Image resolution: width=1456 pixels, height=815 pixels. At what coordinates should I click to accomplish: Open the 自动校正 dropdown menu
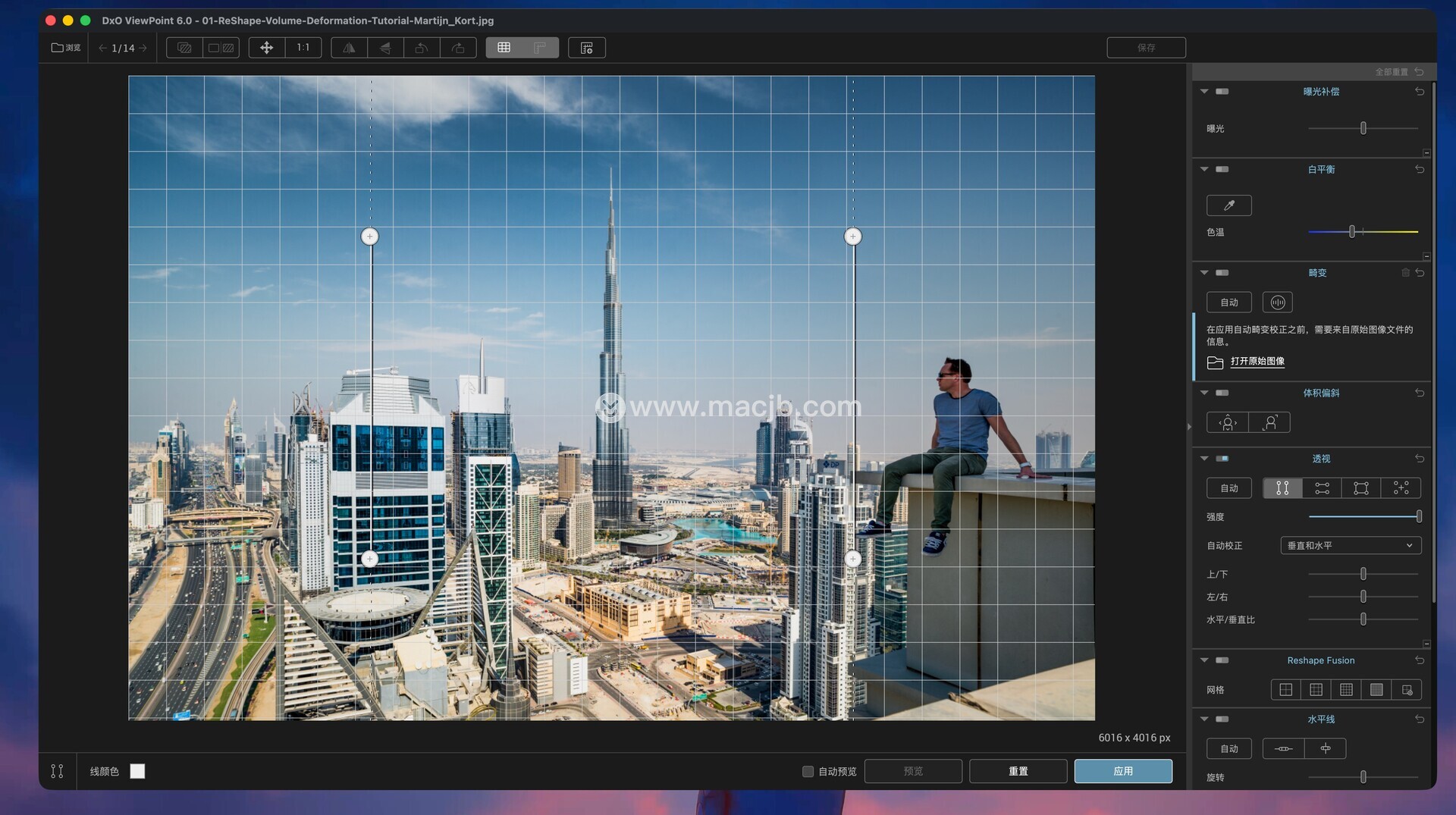point(1350,546)
